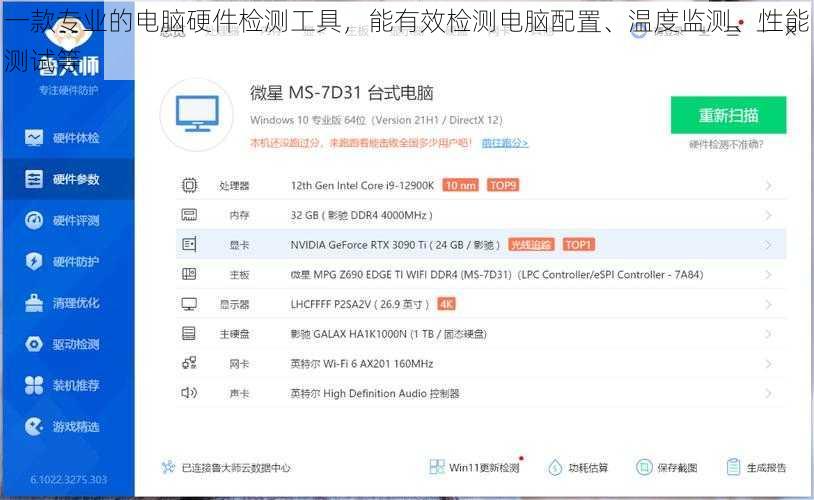Click the LHCFFFF P2SA2V display text
The height and width of the screenshot is (500, 814).
[x=359, y=304]
